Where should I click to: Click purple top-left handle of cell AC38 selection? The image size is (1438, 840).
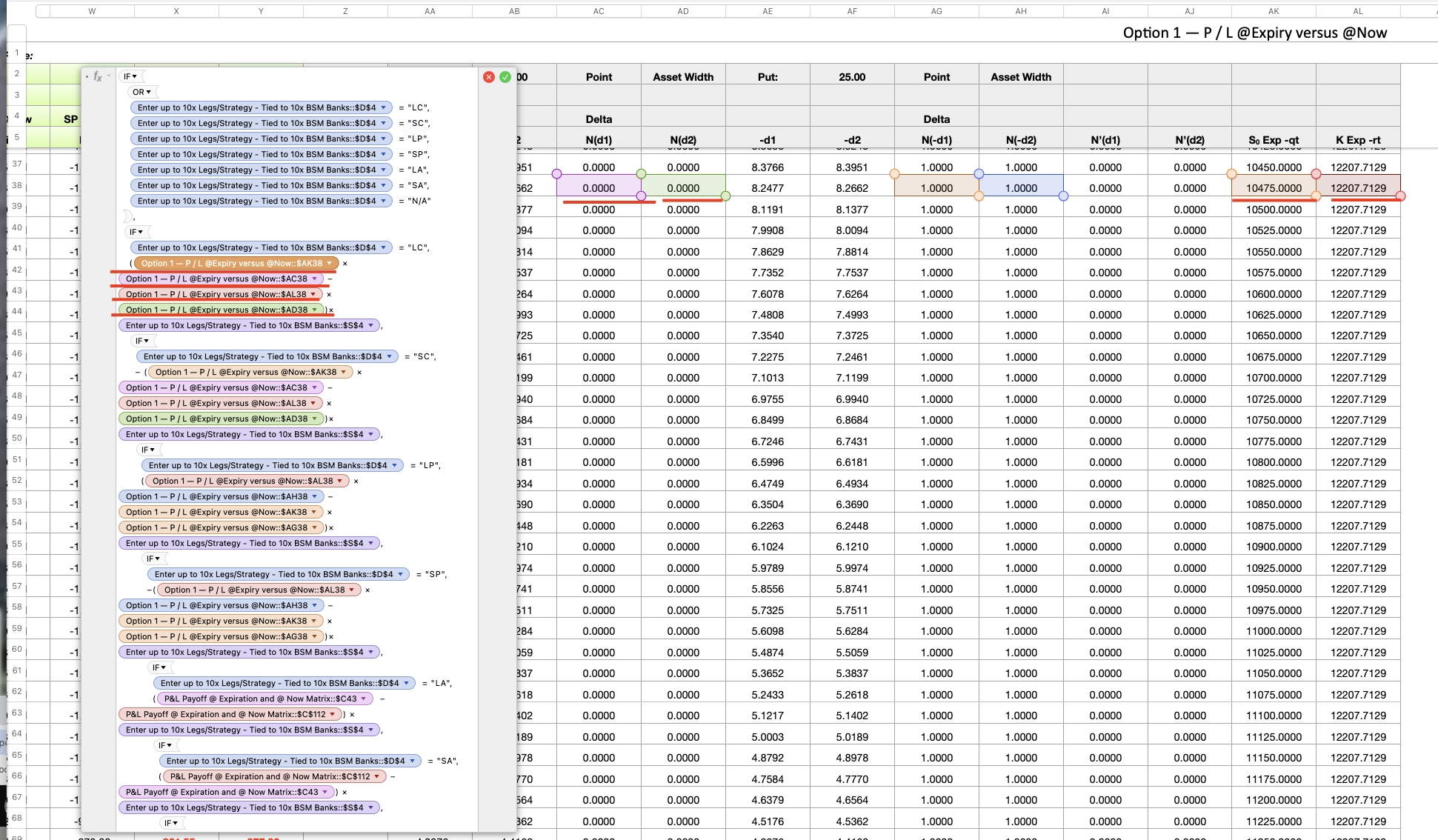click(557, 174)
